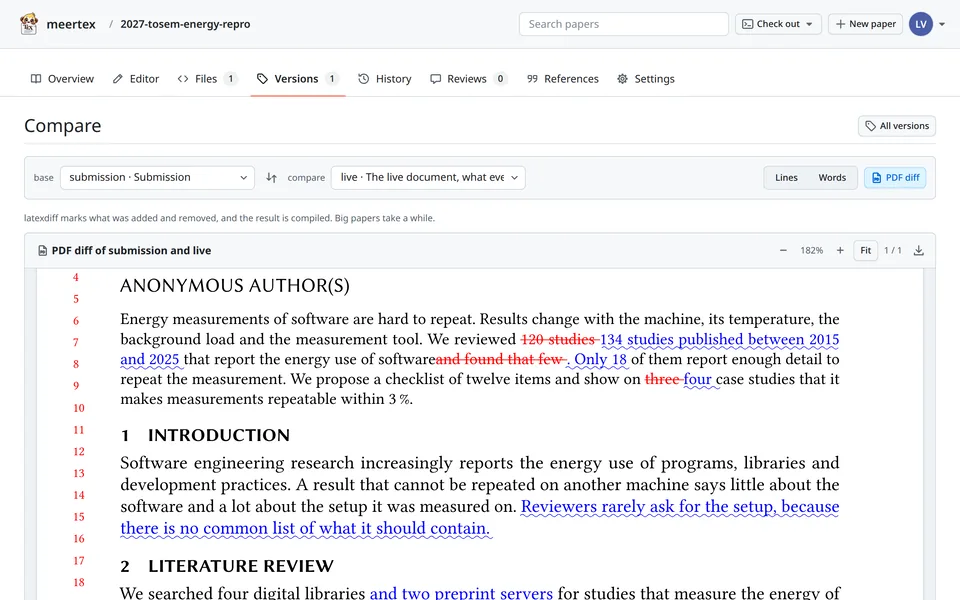Go to the References tab

(563, 78)
